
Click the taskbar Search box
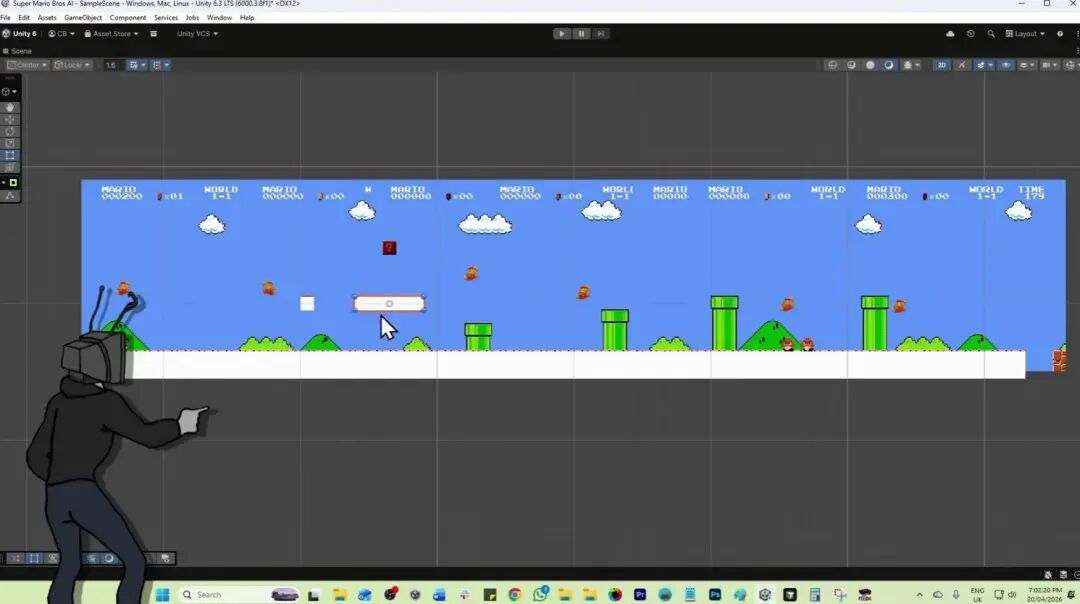click(238, 594)
